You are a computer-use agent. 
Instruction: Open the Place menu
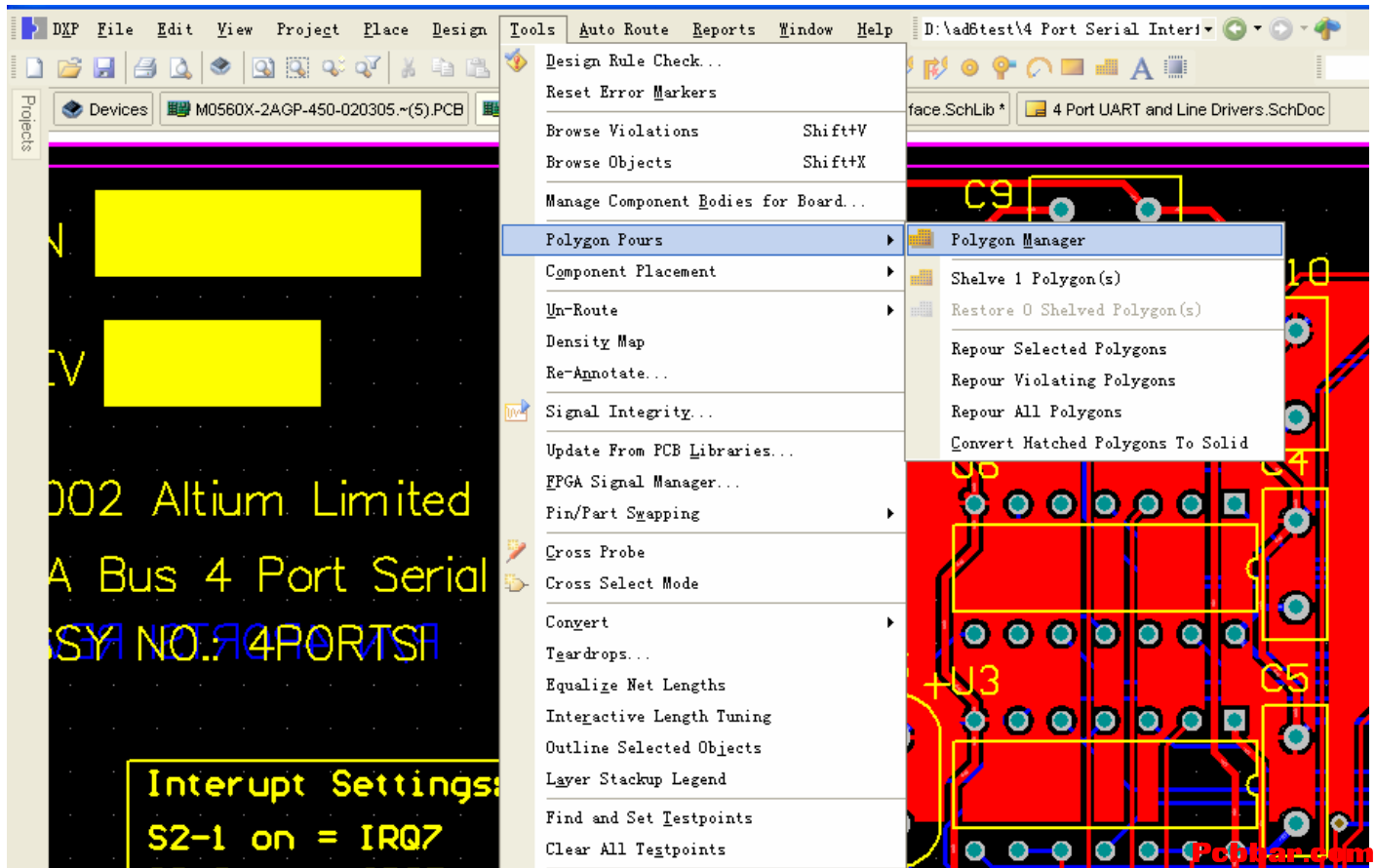(x=386, y=29)
